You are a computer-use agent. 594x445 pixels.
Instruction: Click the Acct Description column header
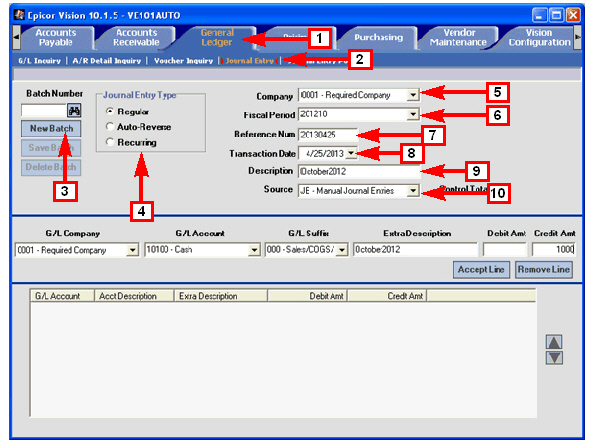134,296
